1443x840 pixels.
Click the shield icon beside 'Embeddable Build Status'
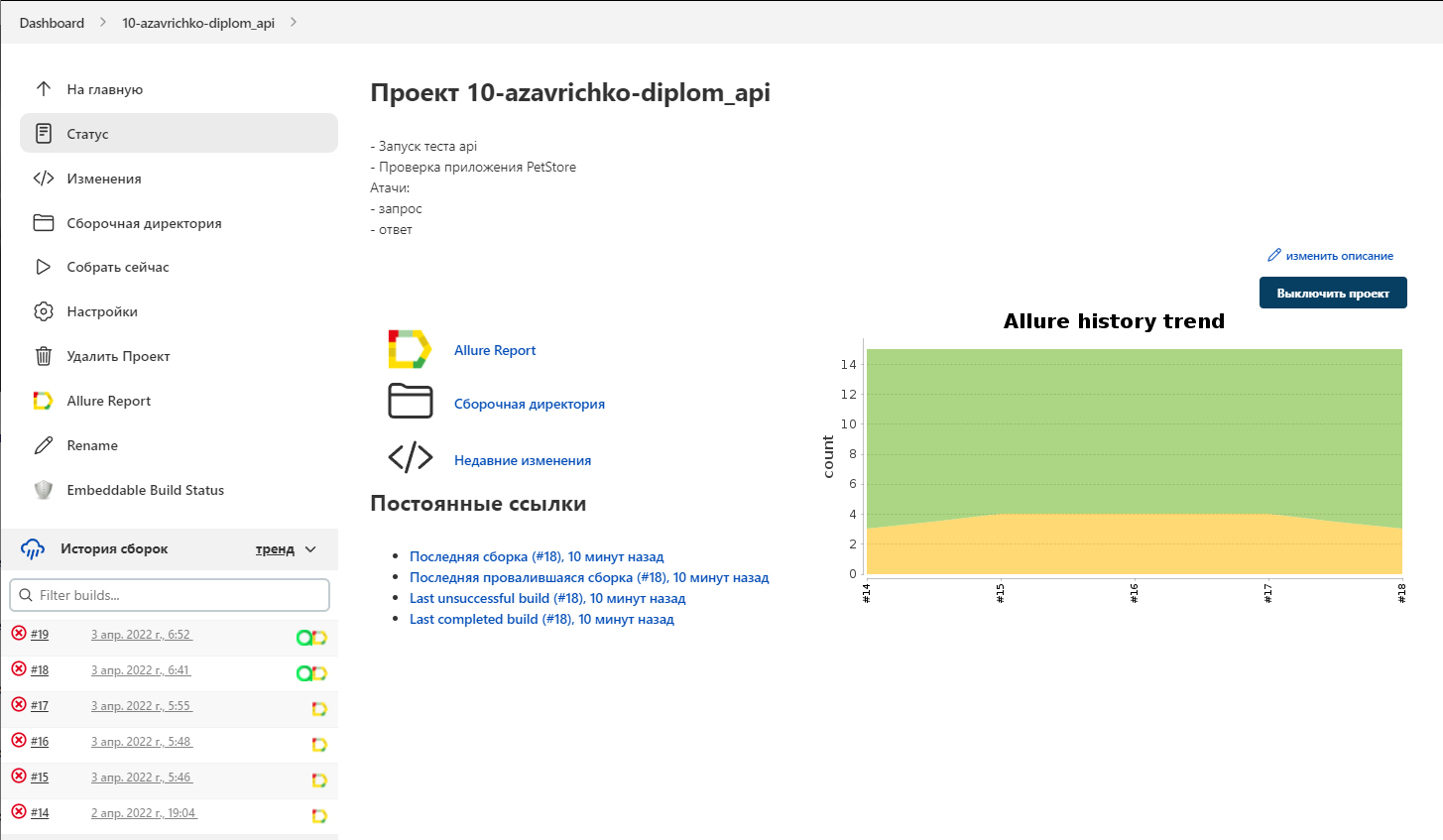[44, 490]
